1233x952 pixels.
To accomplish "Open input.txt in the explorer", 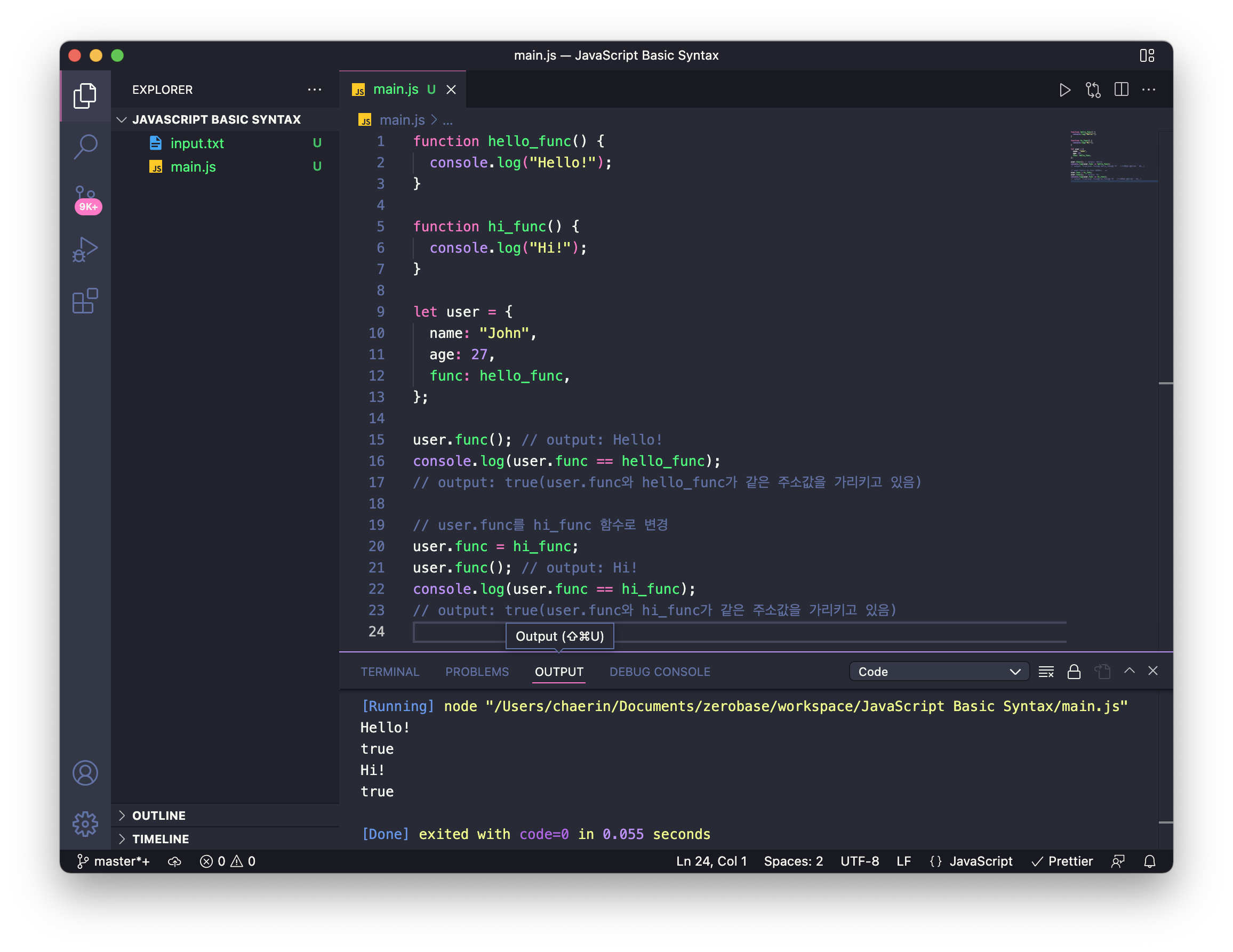I will [197, 143].
